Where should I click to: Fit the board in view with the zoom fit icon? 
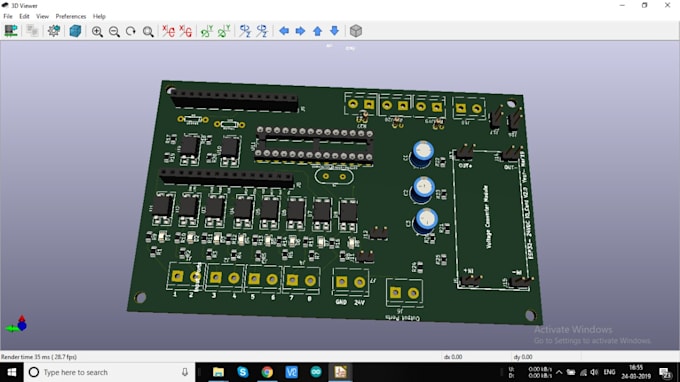coord(148,31)
